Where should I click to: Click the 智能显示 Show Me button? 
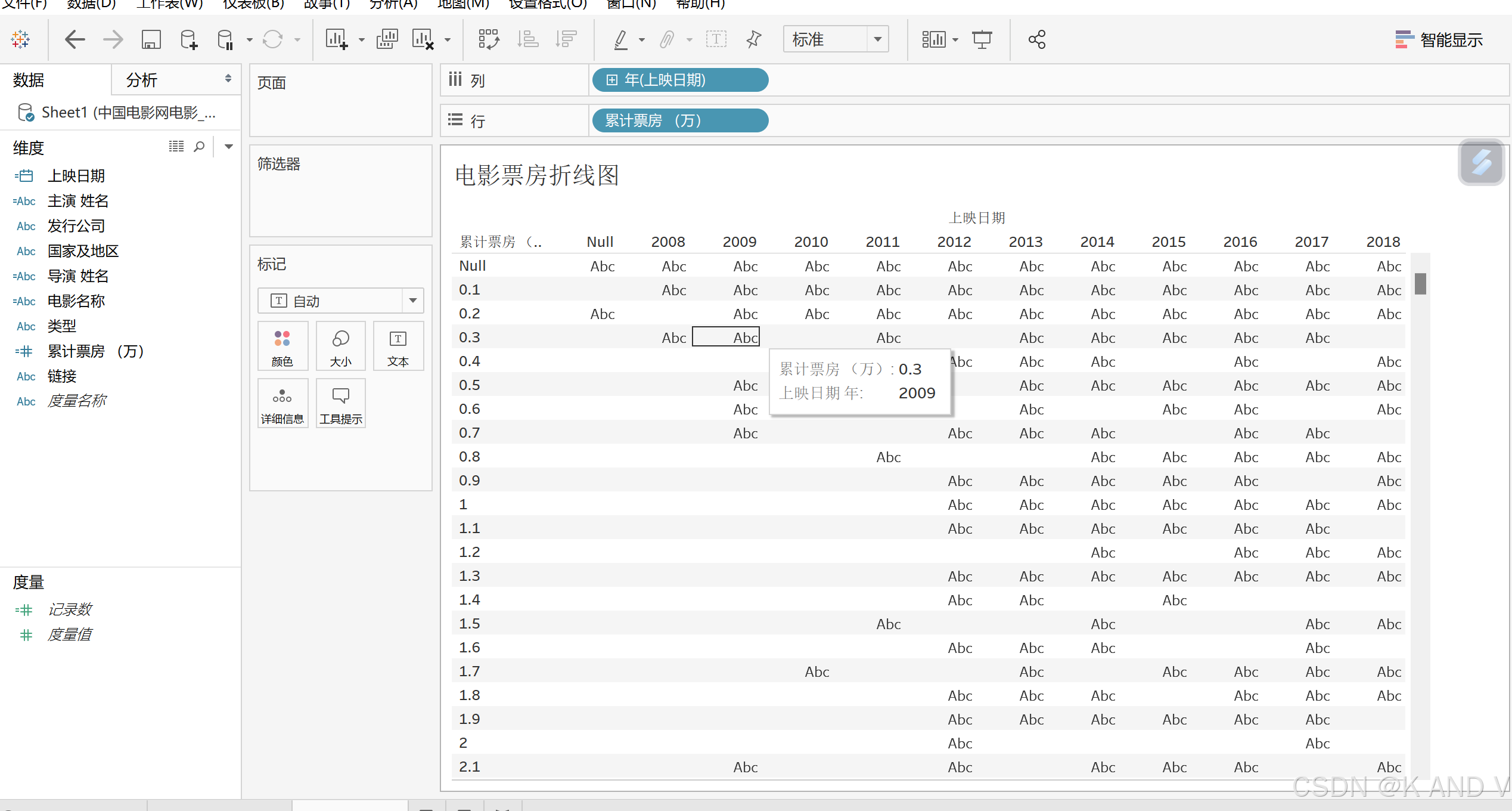tap(1439, 40)
